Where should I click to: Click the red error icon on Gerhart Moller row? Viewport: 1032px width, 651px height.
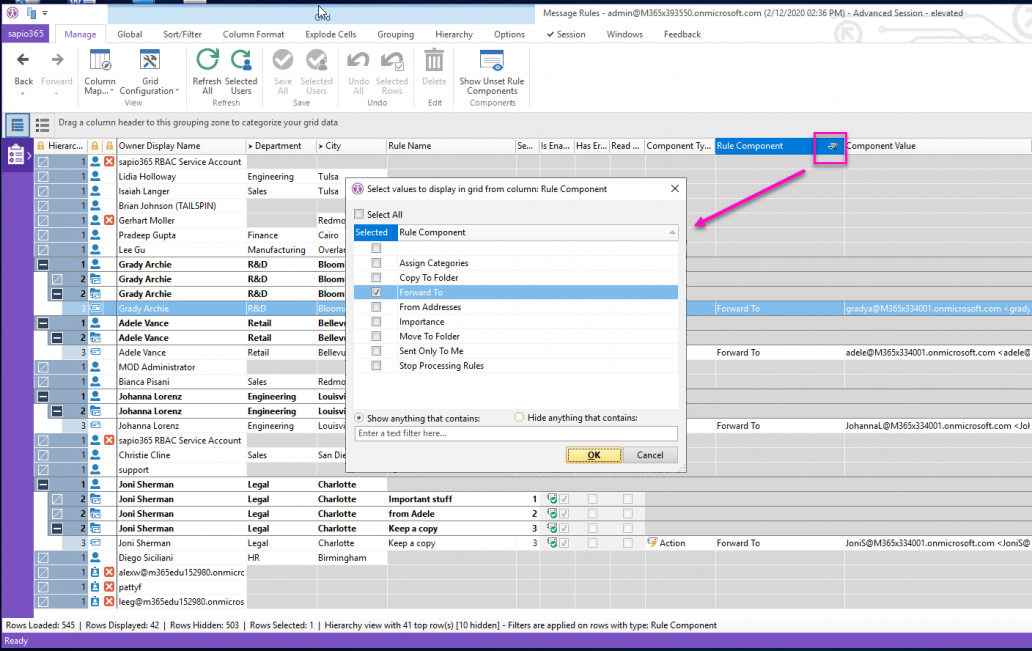click(109, 221)
